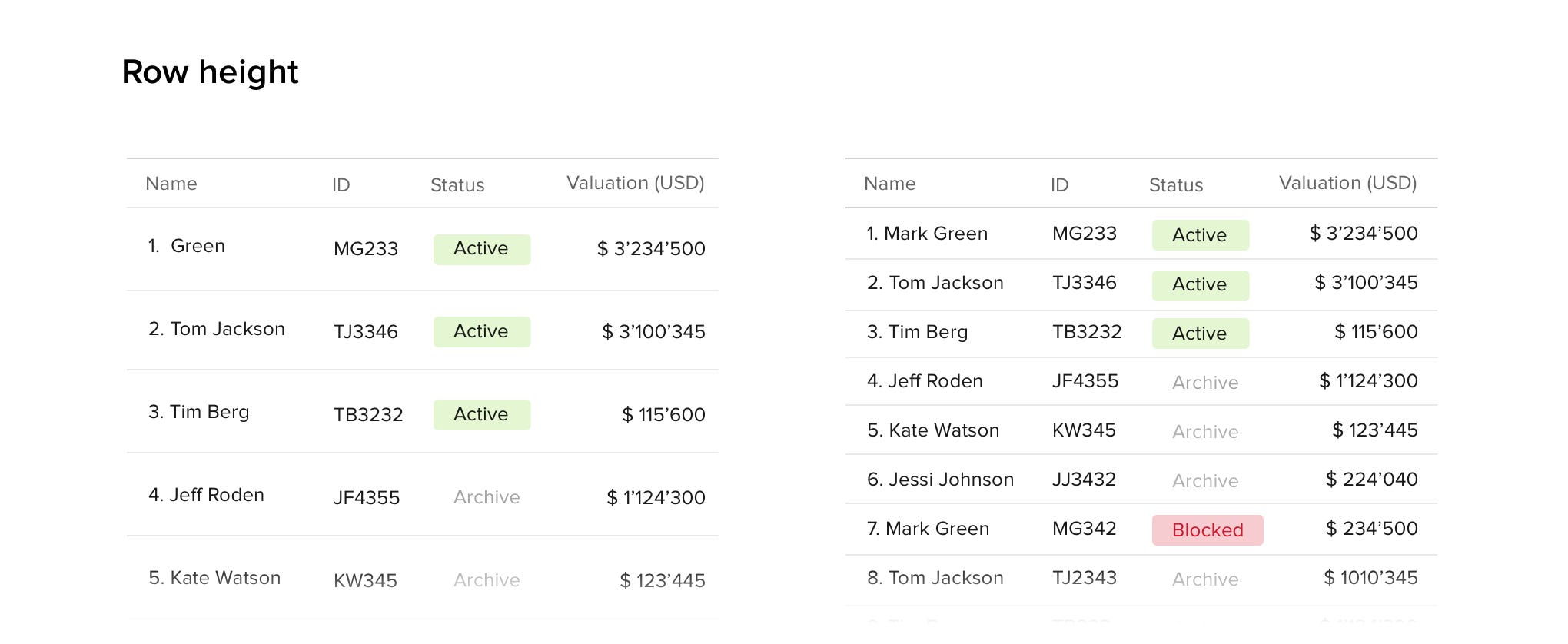Click the Status column header in left table
Viewport: 1568px width, 644px height.
(457, 185)
